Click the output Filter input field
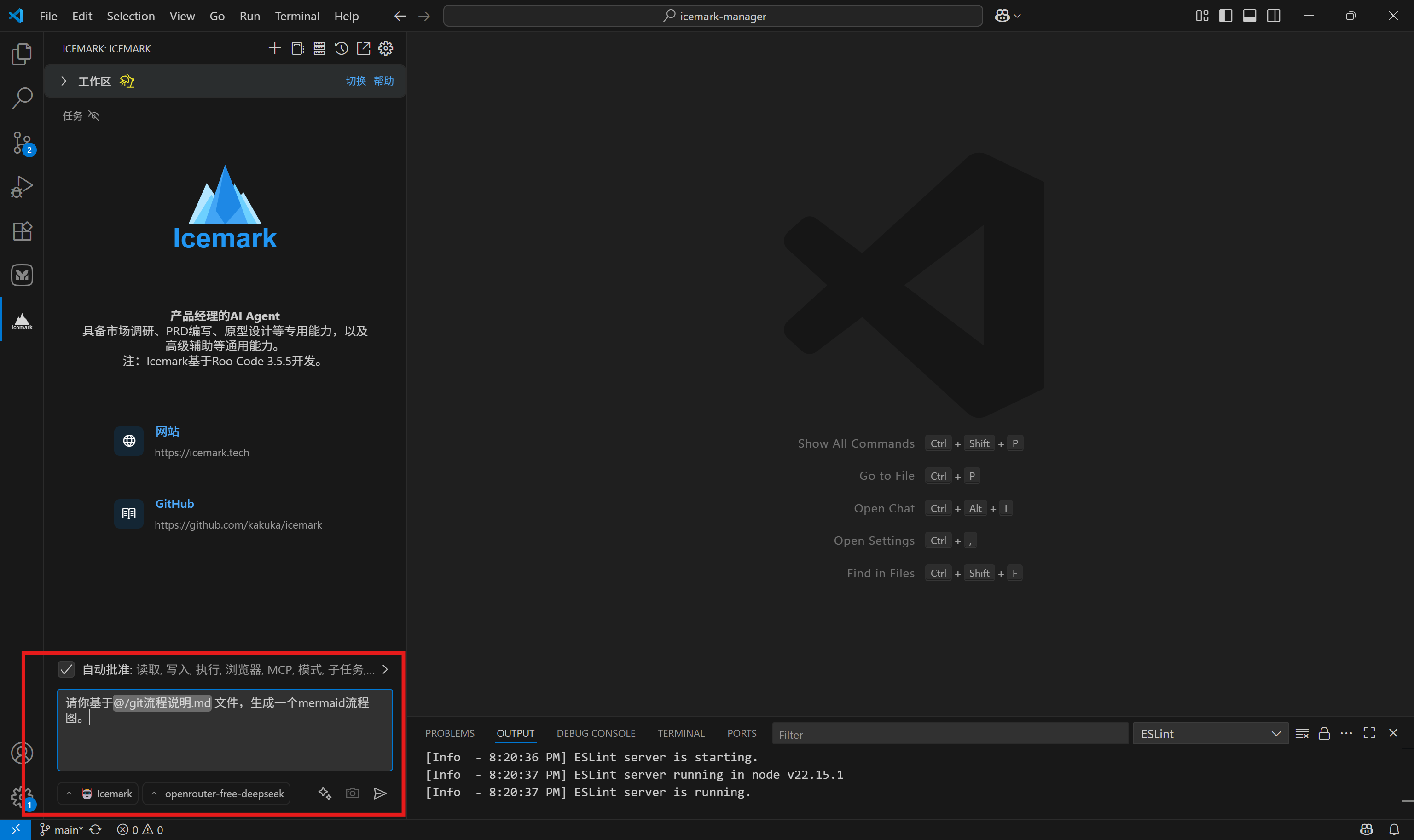Viewport: 1414px width, 840px height. click(x=950, y=734)
